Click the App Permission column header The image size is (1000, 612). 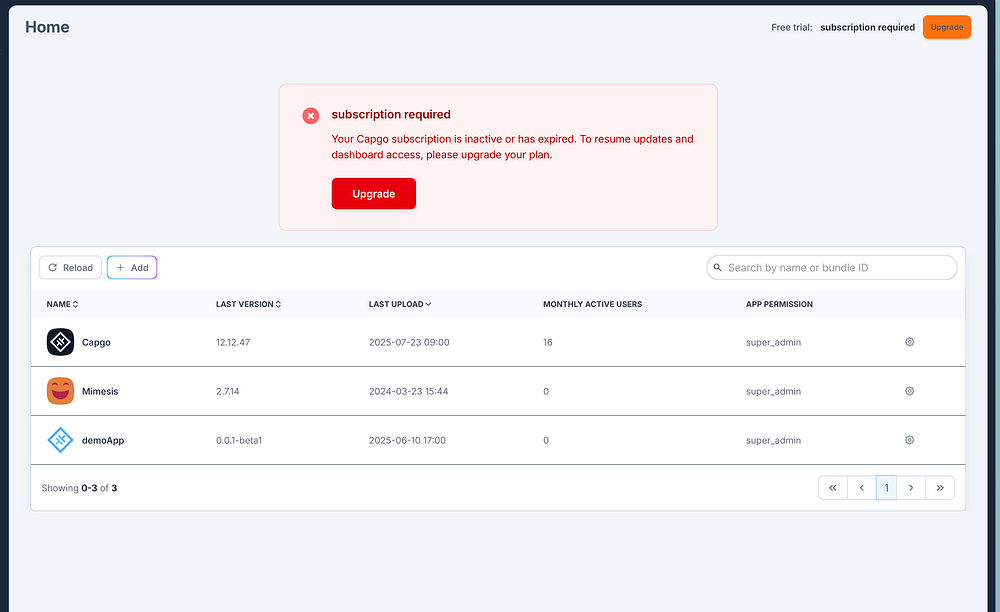779,304
